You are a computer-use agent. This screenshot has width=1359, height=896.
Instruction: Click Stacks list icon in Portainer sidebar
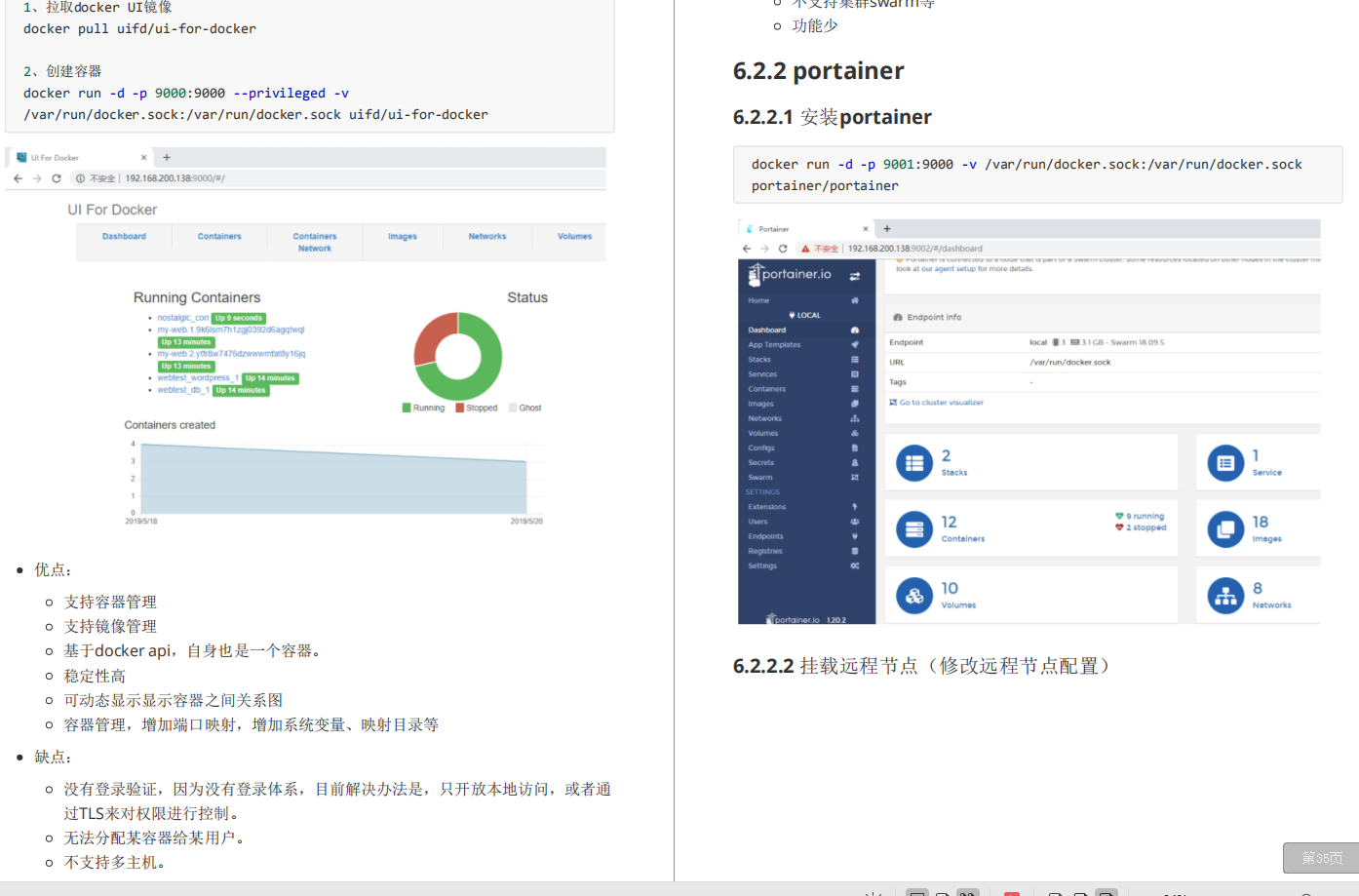click(855, 360)
